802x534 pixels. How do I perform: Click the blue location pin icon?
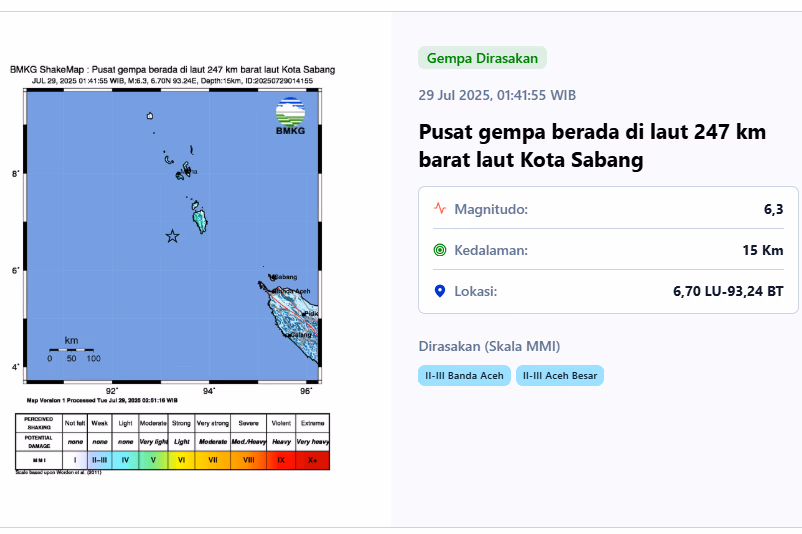[x=440, y=291]
